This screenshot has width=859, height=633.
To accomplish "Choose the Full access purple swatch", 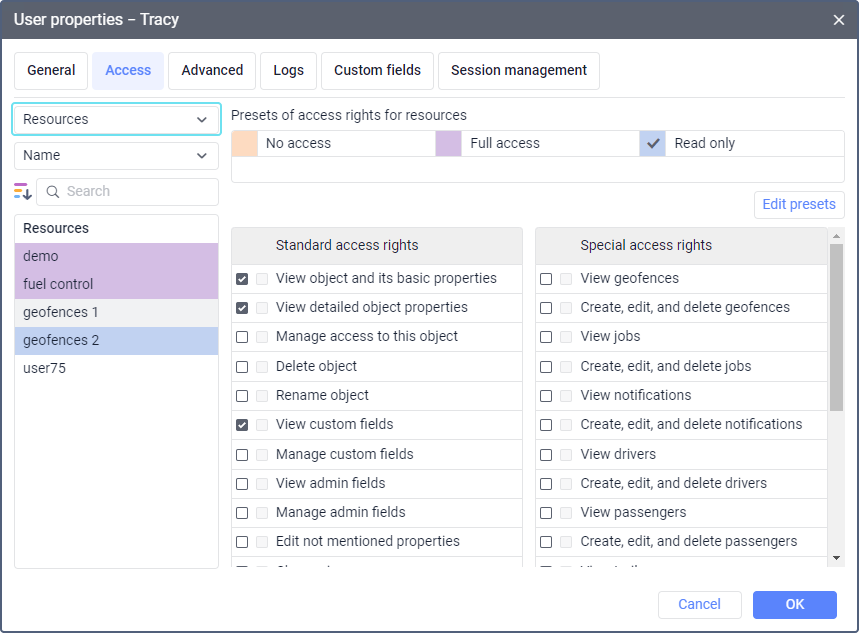I will (448, 143).
